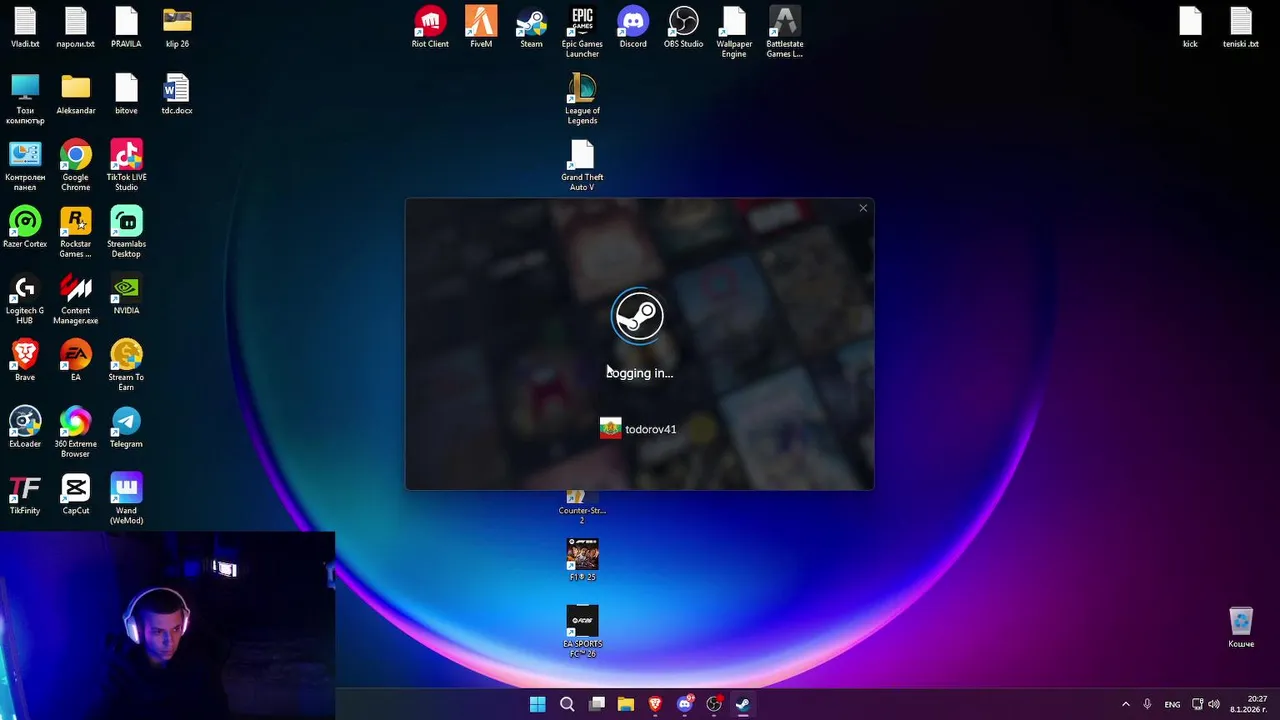1280x720 pixels.
Task: Switch to Discord in the taskbar
Action: coord(685,704)
